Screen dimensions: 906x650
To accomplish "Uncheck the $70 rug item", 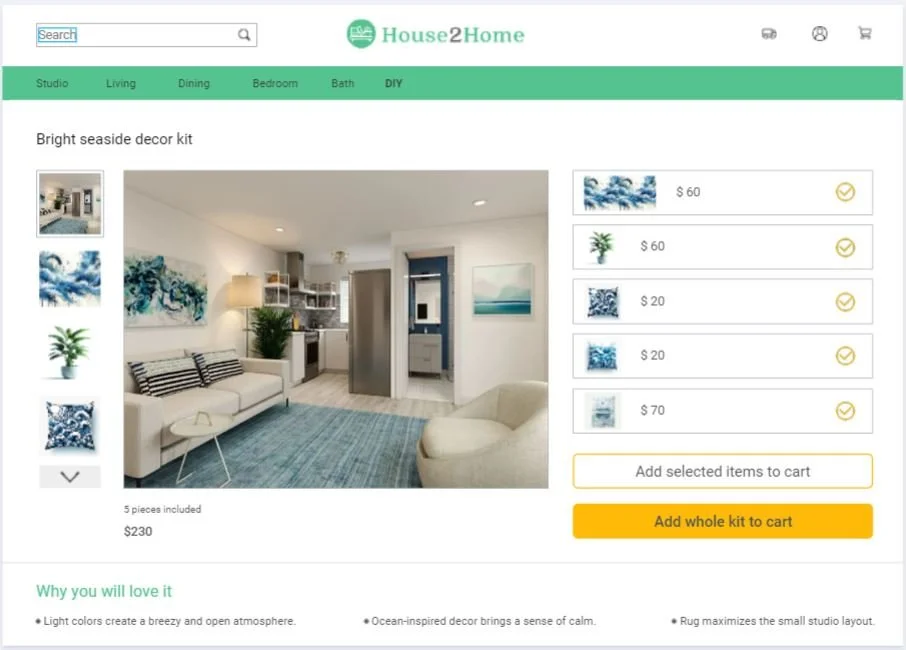I will coord(845,411).
